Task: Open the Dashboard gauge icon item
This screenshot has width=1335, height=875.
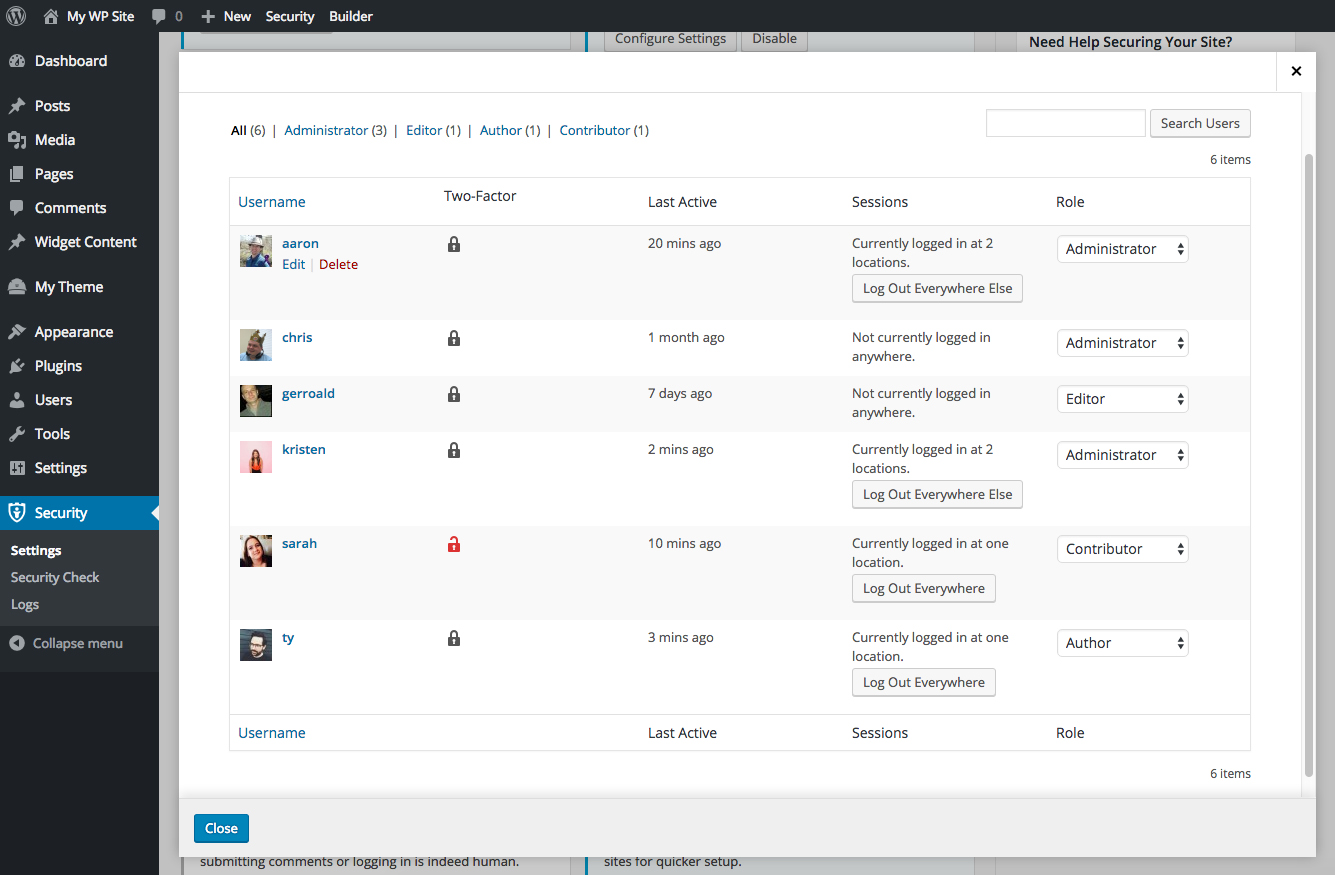Action: [17, 61]
